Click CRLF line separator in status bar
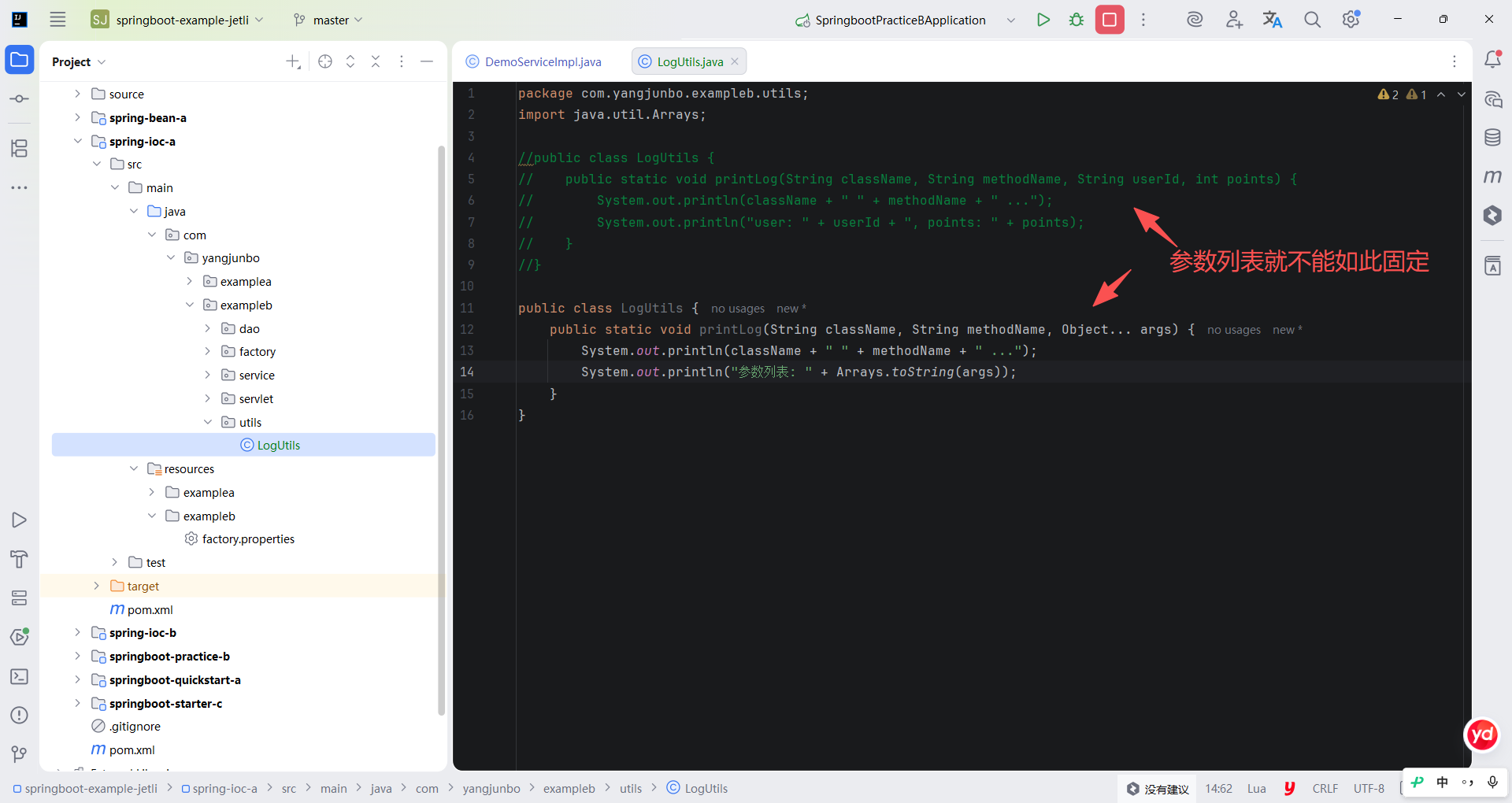The width and height of the screenshot is (1512, 803). click(x=1325, y=788)
